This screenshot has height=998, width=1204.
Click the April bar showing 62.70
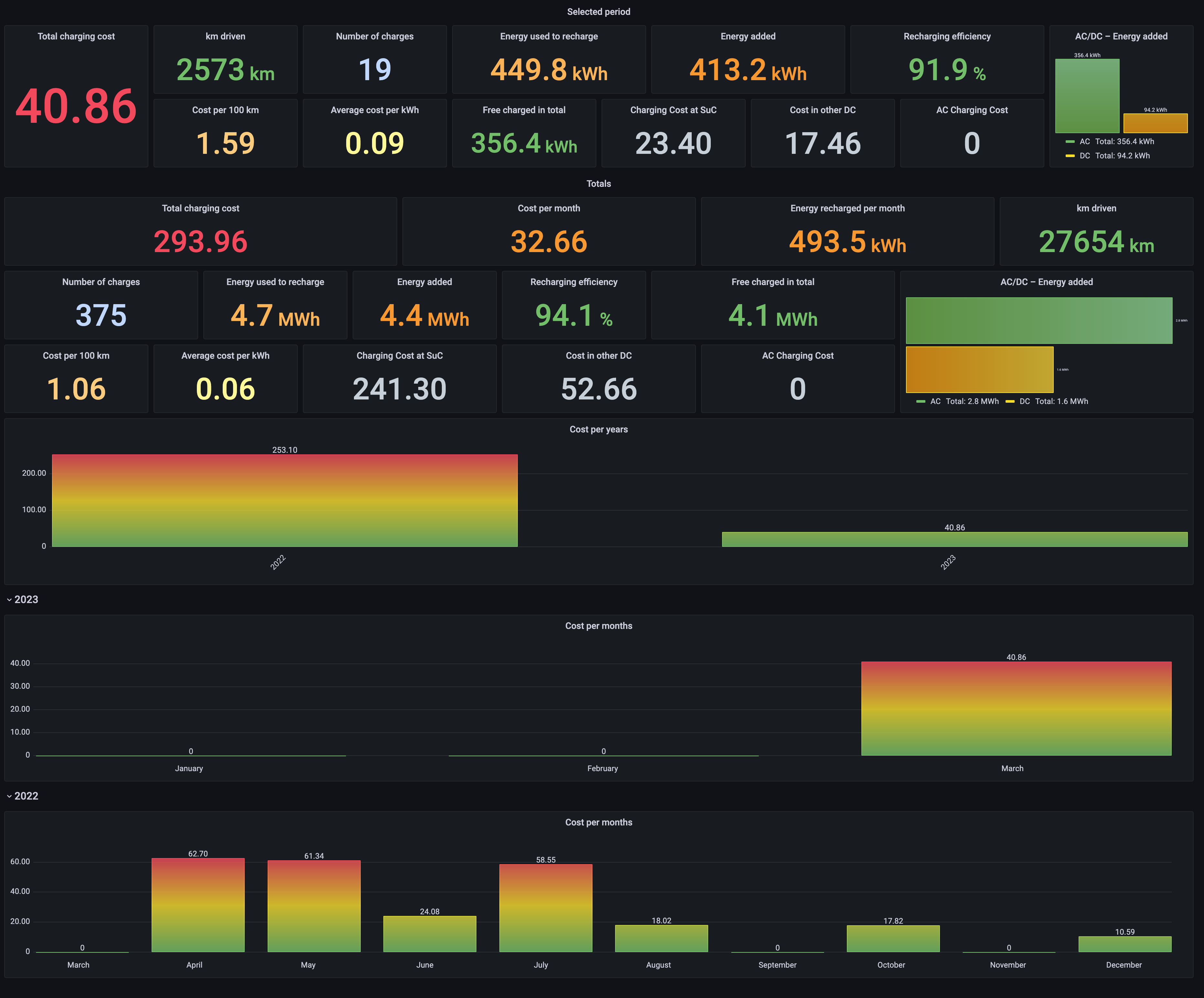tap(198, 905)
